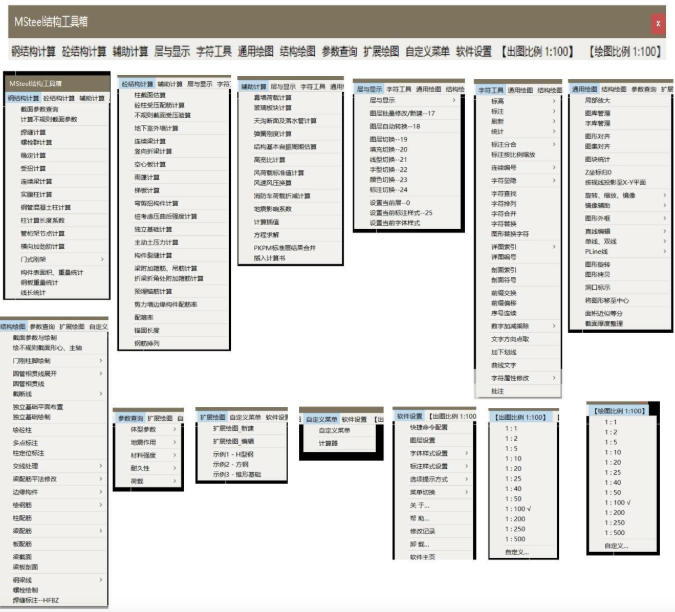The height and width of the screenshot is (612, 675).
Task: Click 软件设置 in the large top menu bar
Action: click(x=473, y=51)
